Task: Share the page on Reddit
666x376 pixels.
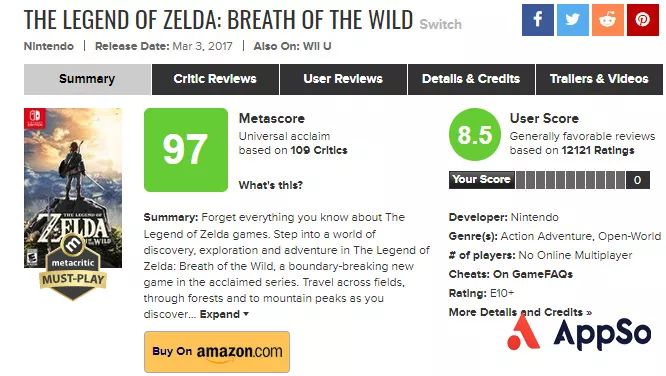Action: click(608, 20)
